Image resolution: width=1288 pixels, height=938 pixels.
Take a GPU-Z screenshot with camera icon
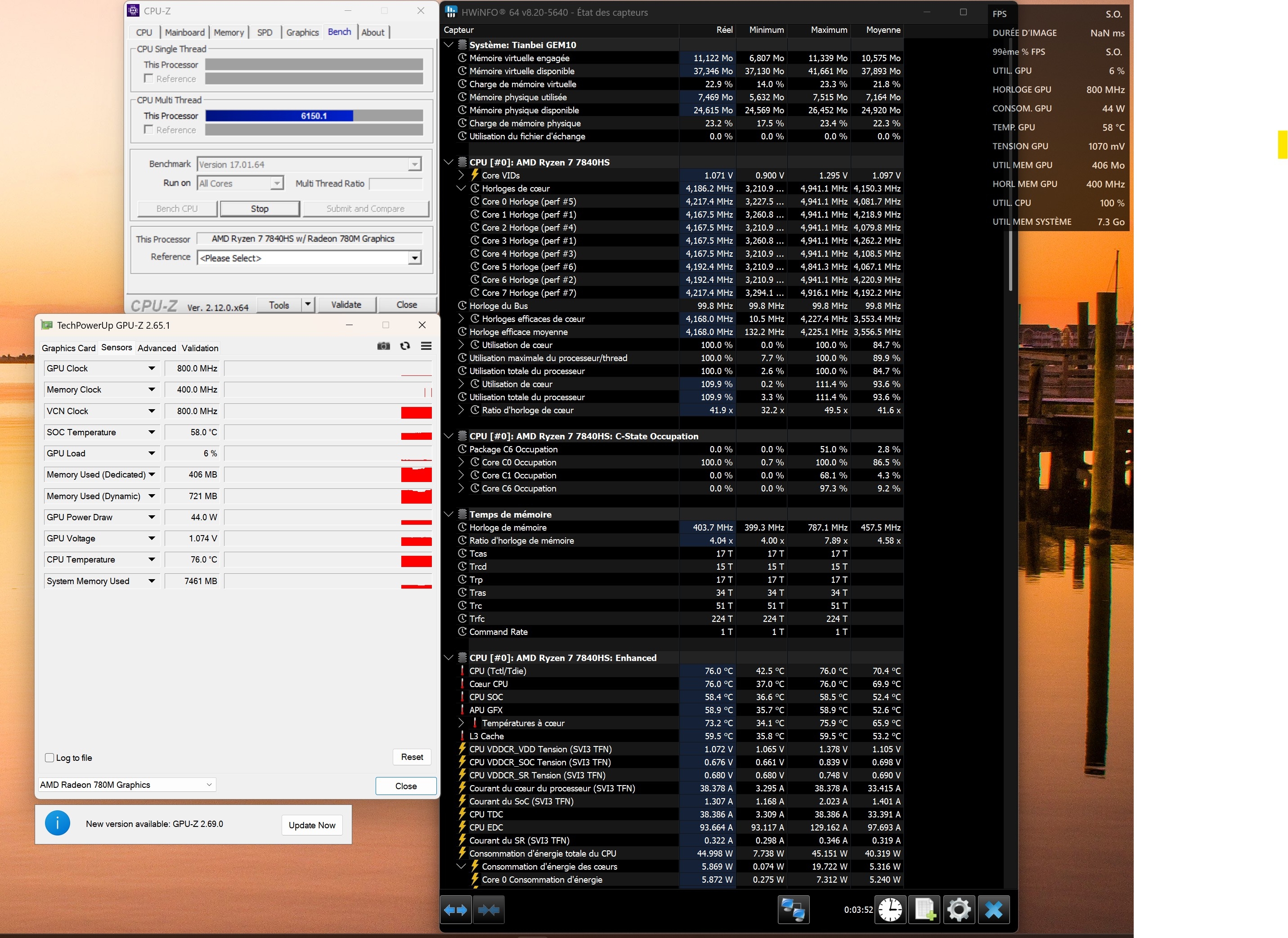383,346
